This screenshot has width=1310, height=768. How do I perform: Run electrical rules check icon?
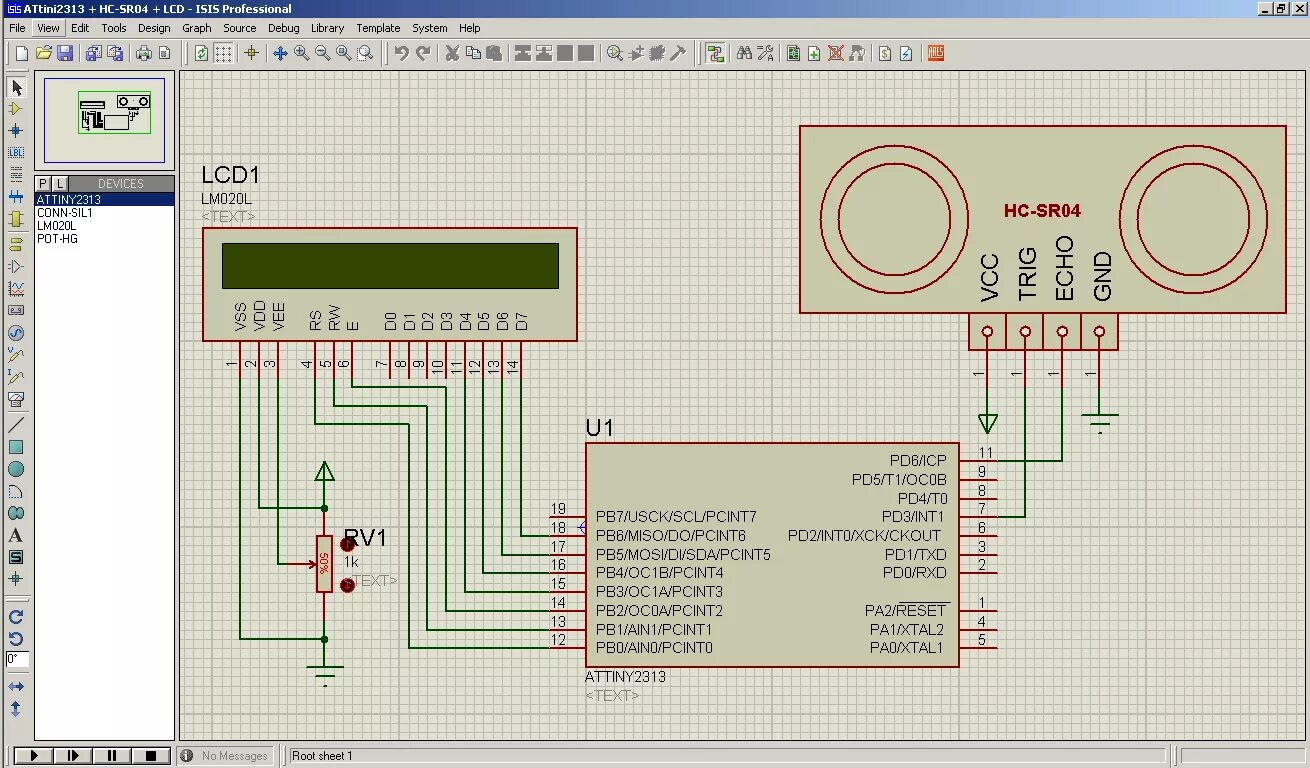tap(906, 53)
